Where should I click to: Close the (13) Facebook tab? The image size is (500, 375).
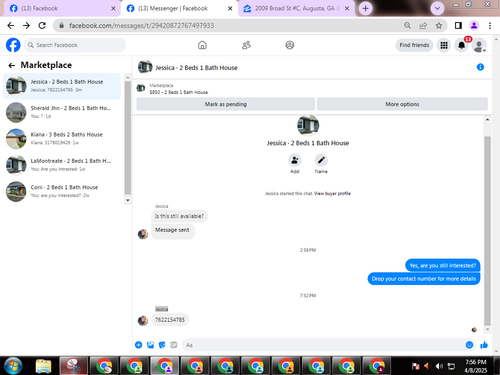[113, 8]
